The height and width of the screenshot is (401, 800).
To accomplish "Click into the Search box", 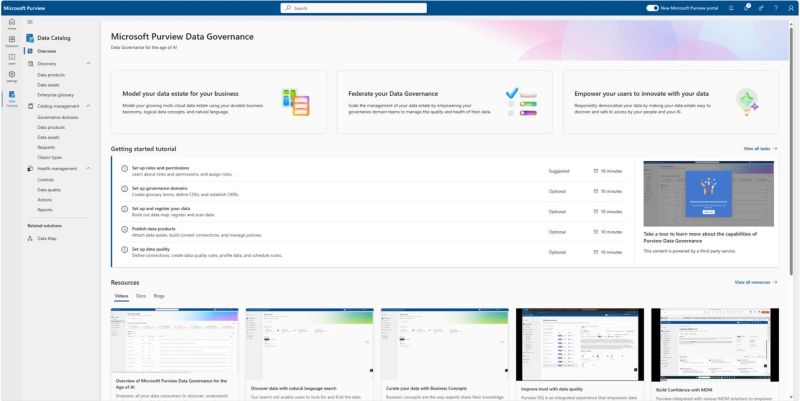I will (354, 8).
